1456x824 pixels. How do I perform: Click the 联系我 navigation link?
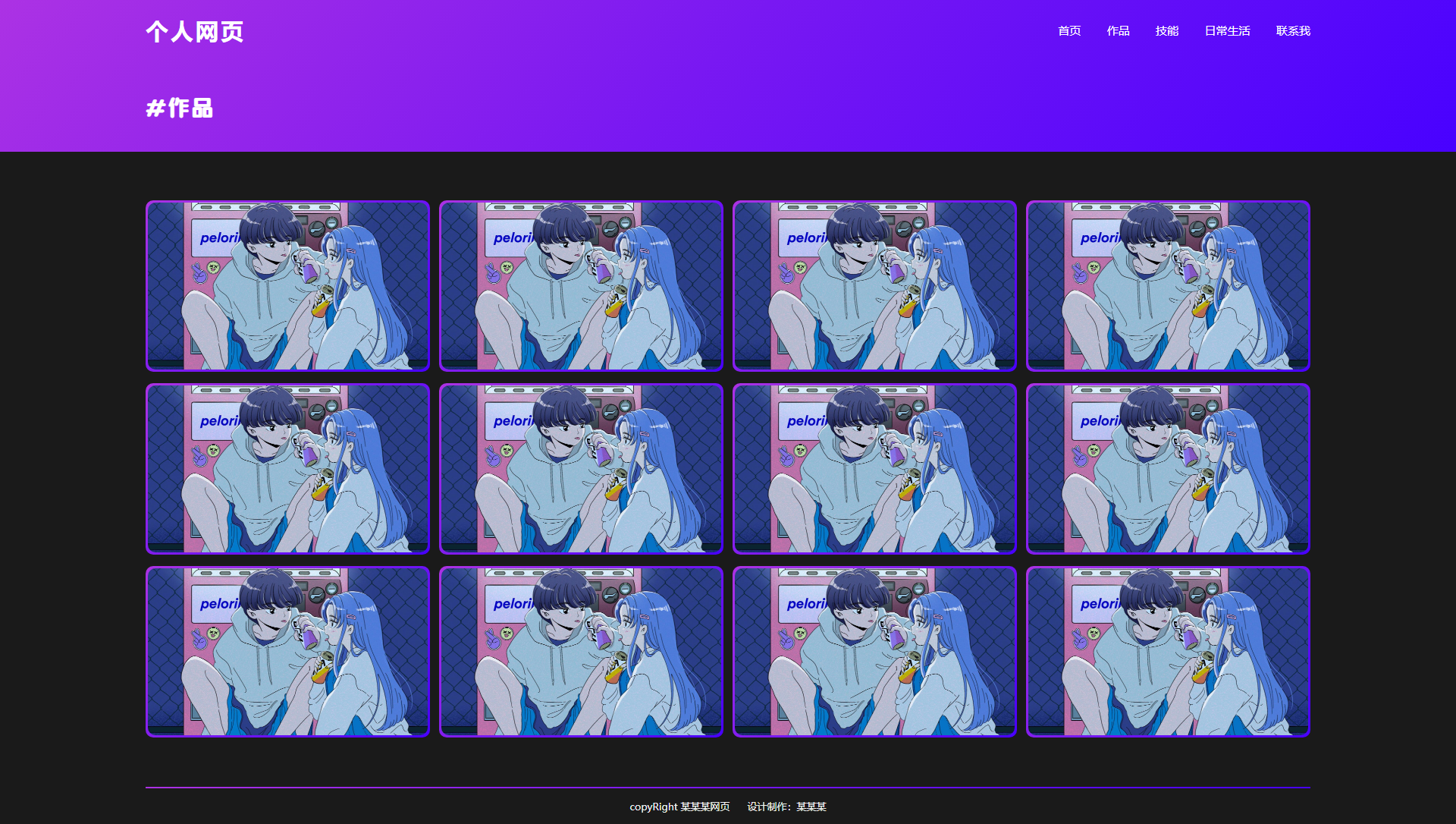click(x=1293, y=31)
